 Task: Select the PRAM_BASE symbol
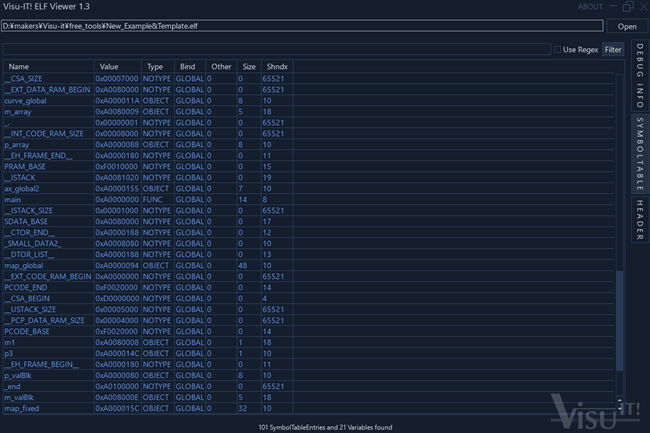click(308, 167)
